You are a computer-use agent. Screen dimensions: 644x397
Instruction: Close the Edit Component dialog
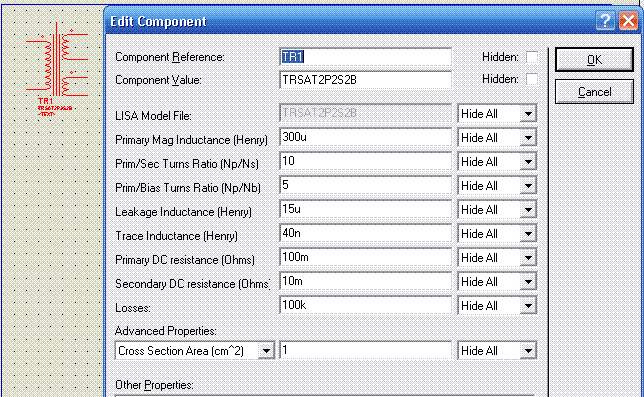628,20
